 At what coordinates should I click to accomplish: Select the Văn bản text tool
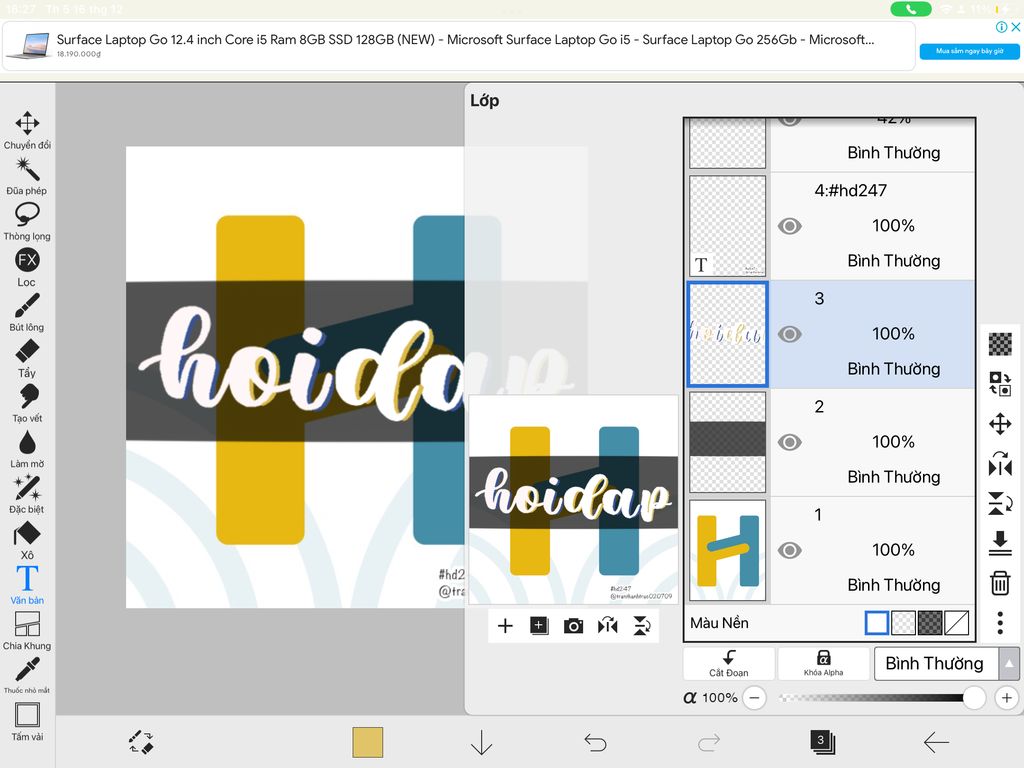coord(27,585)
